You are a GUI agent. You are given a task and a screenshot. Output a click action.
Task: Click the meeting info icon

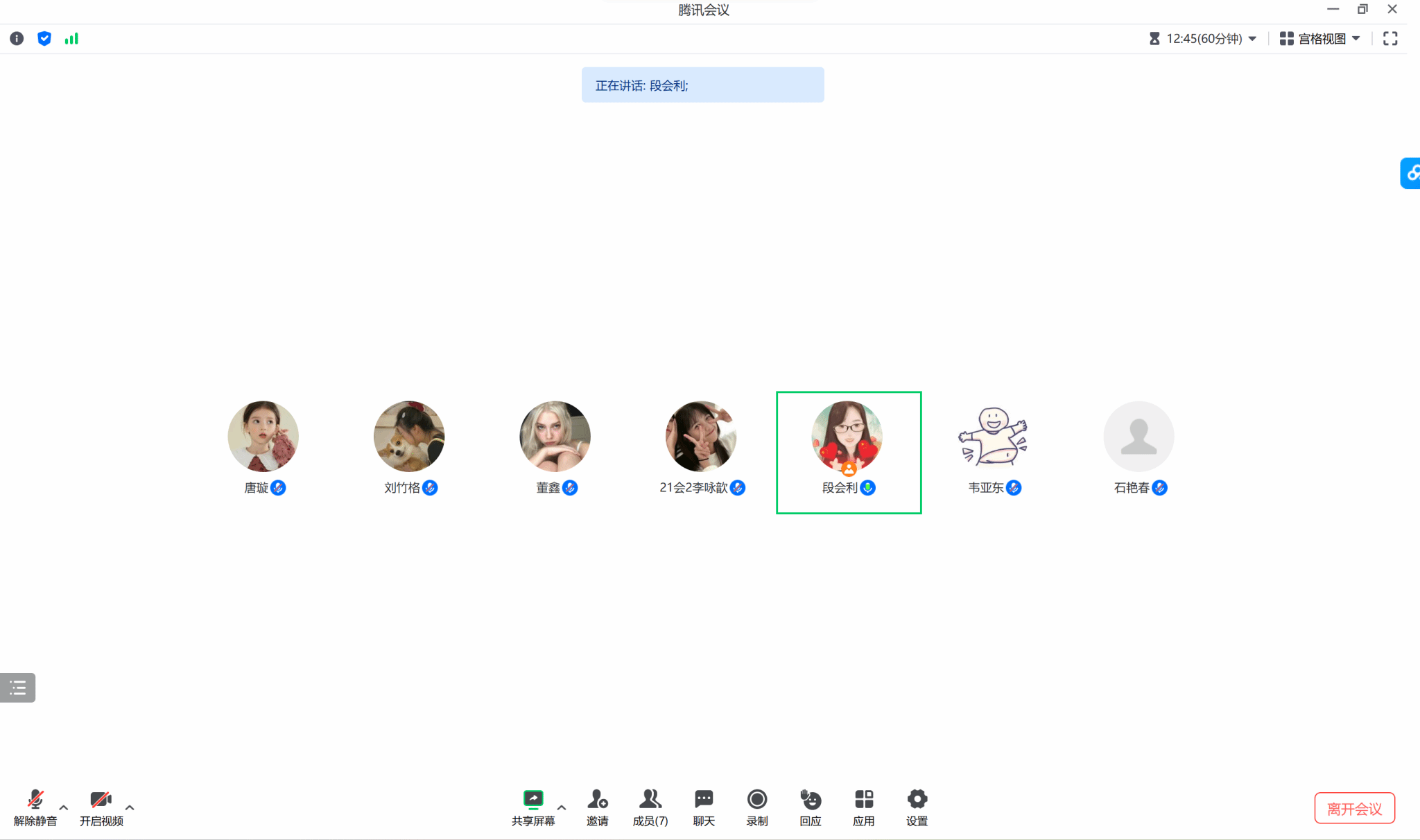(17, 39)
